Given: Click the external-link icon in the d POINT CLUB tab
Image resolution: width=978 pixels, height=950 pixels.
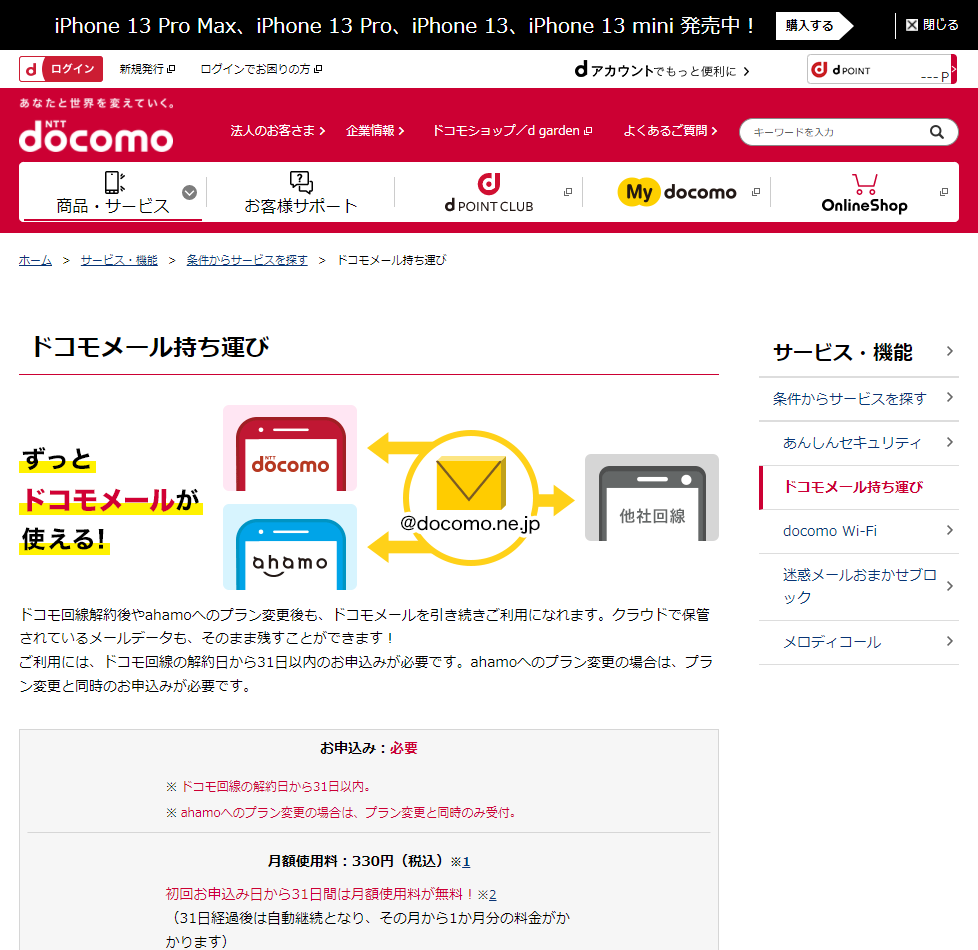Looking at the screenshot, I should coord(568,192).
